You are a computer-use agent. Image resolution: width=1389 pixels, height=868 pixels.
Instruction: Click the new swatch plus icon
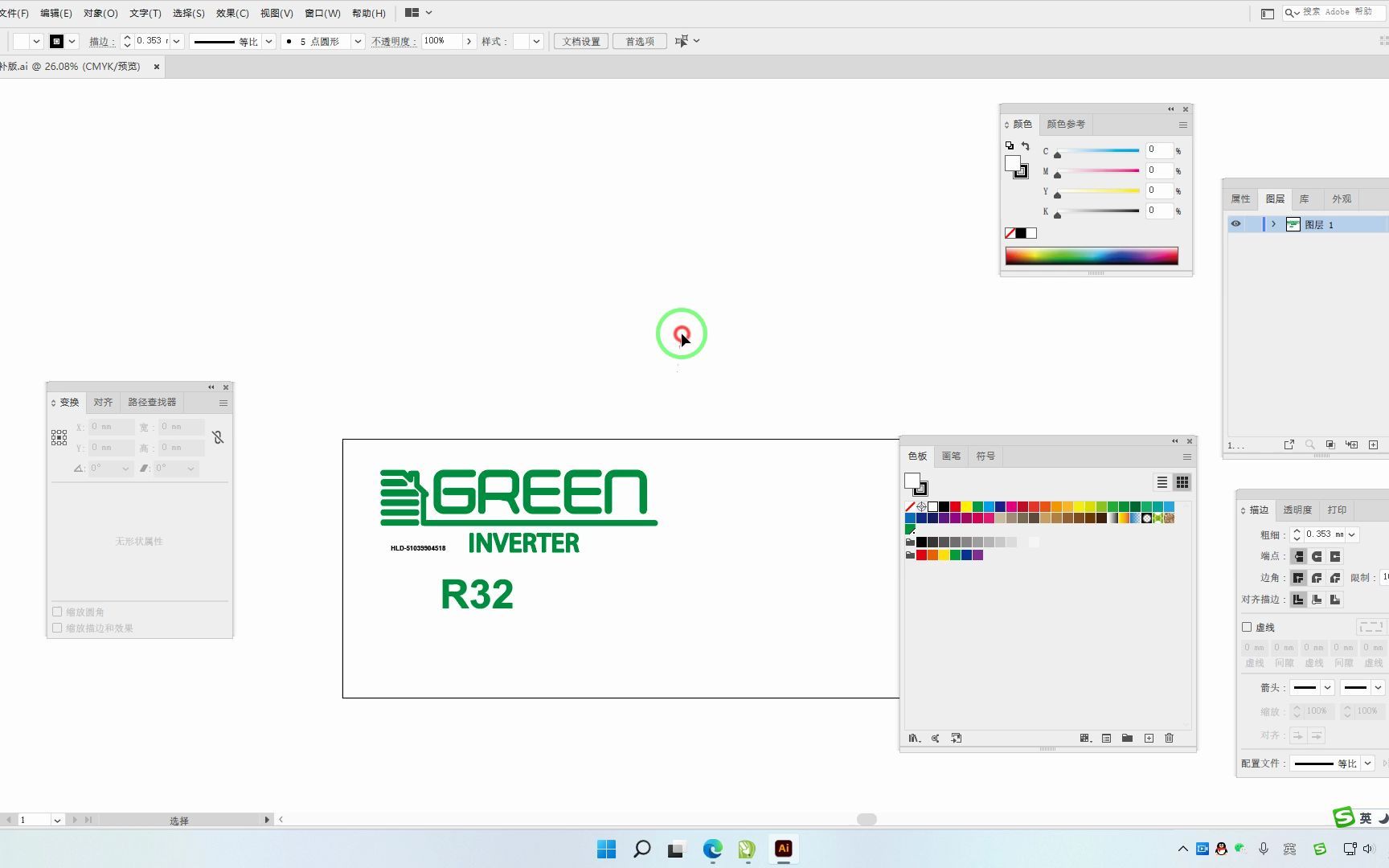1149,738
